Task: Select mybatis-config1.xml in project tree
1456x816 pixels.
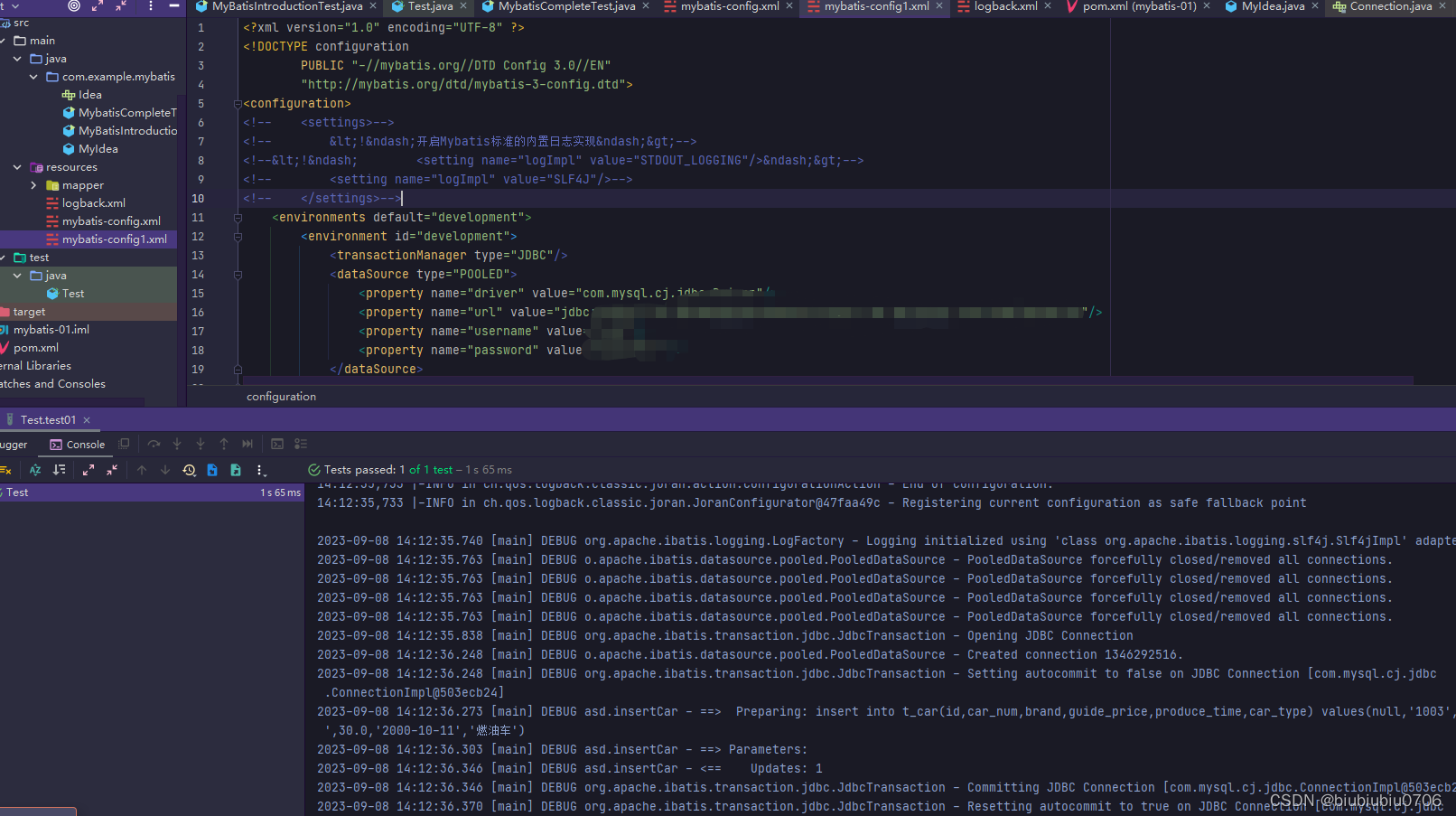Action: click(114, 239)
